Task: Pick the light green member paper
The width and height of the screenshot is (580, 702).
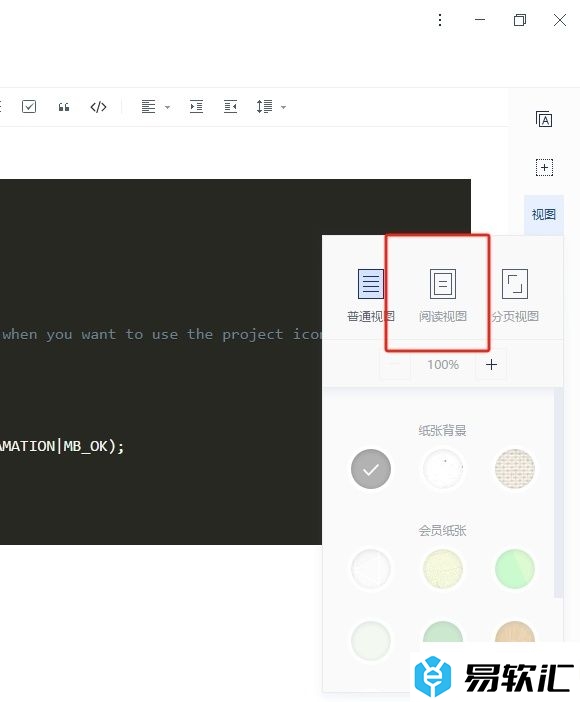Action: coord(515,569)
